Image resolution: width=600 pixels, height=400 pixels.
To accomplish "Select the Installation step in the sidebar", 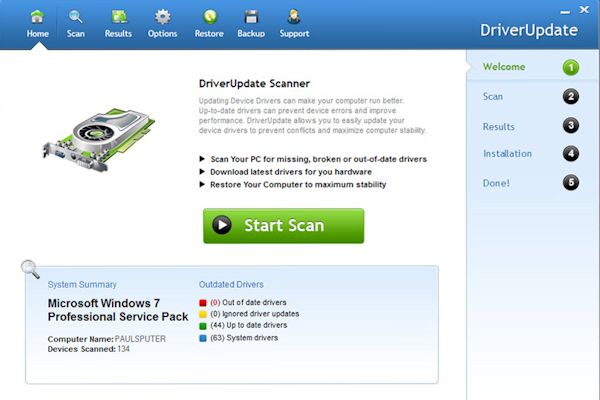I will (507, 153).
